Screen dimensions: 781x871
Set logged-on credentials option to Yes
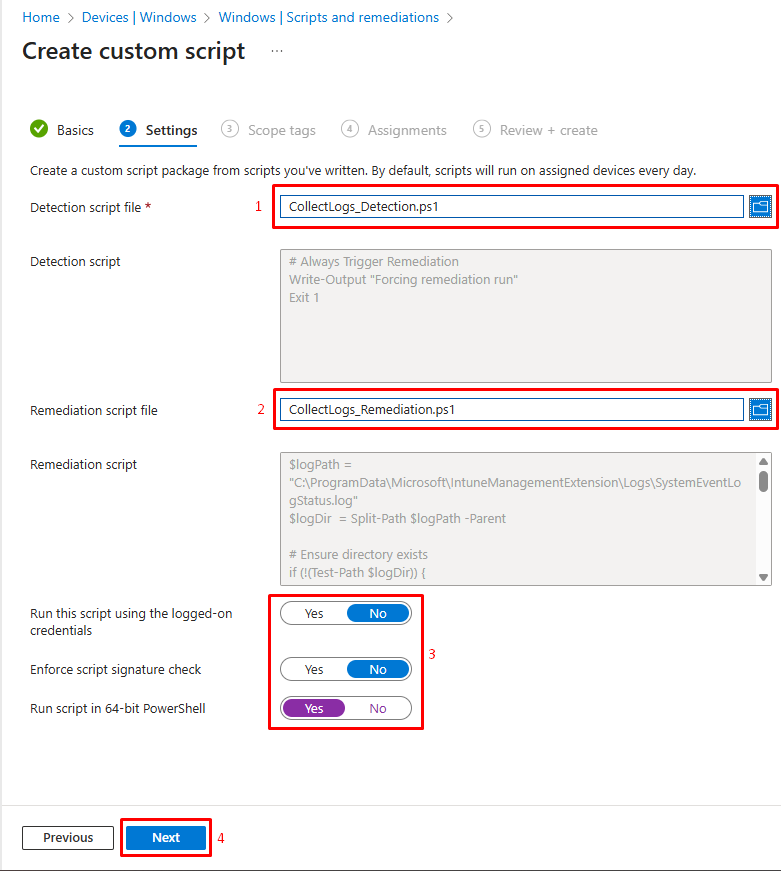click(314, 613)
